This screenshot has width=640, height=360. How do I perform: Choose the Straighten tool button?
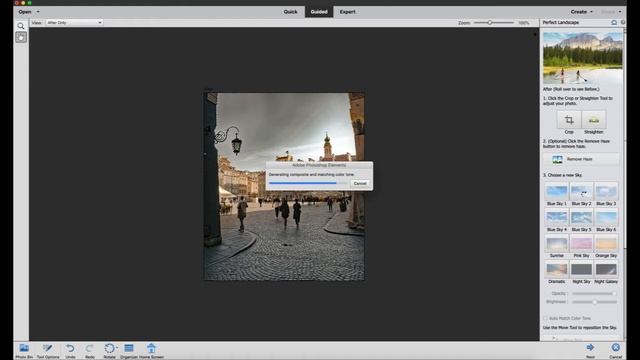(x=594, y=120)
